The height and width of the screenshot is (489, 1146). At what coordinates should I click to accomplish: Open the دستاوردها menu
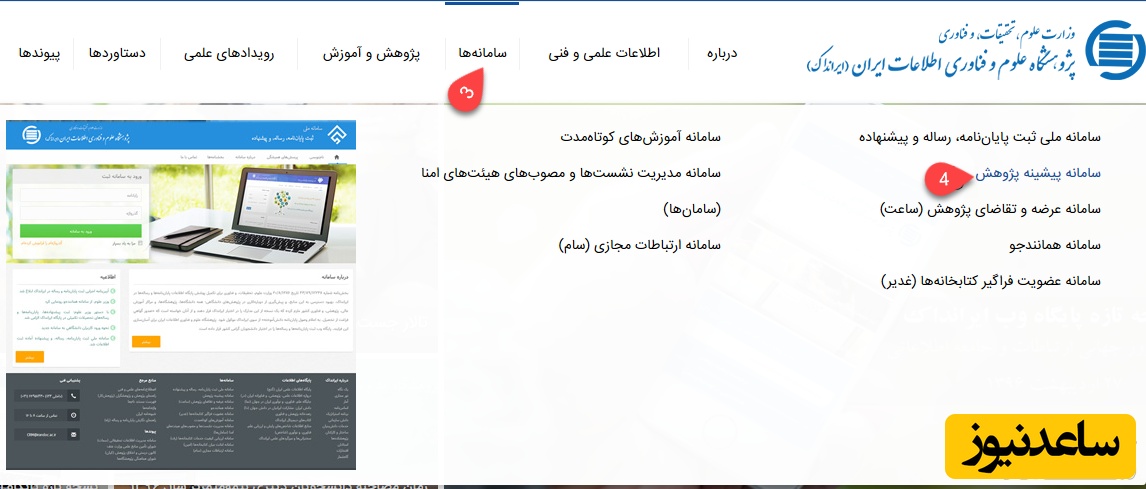click(x=117, y=53)
